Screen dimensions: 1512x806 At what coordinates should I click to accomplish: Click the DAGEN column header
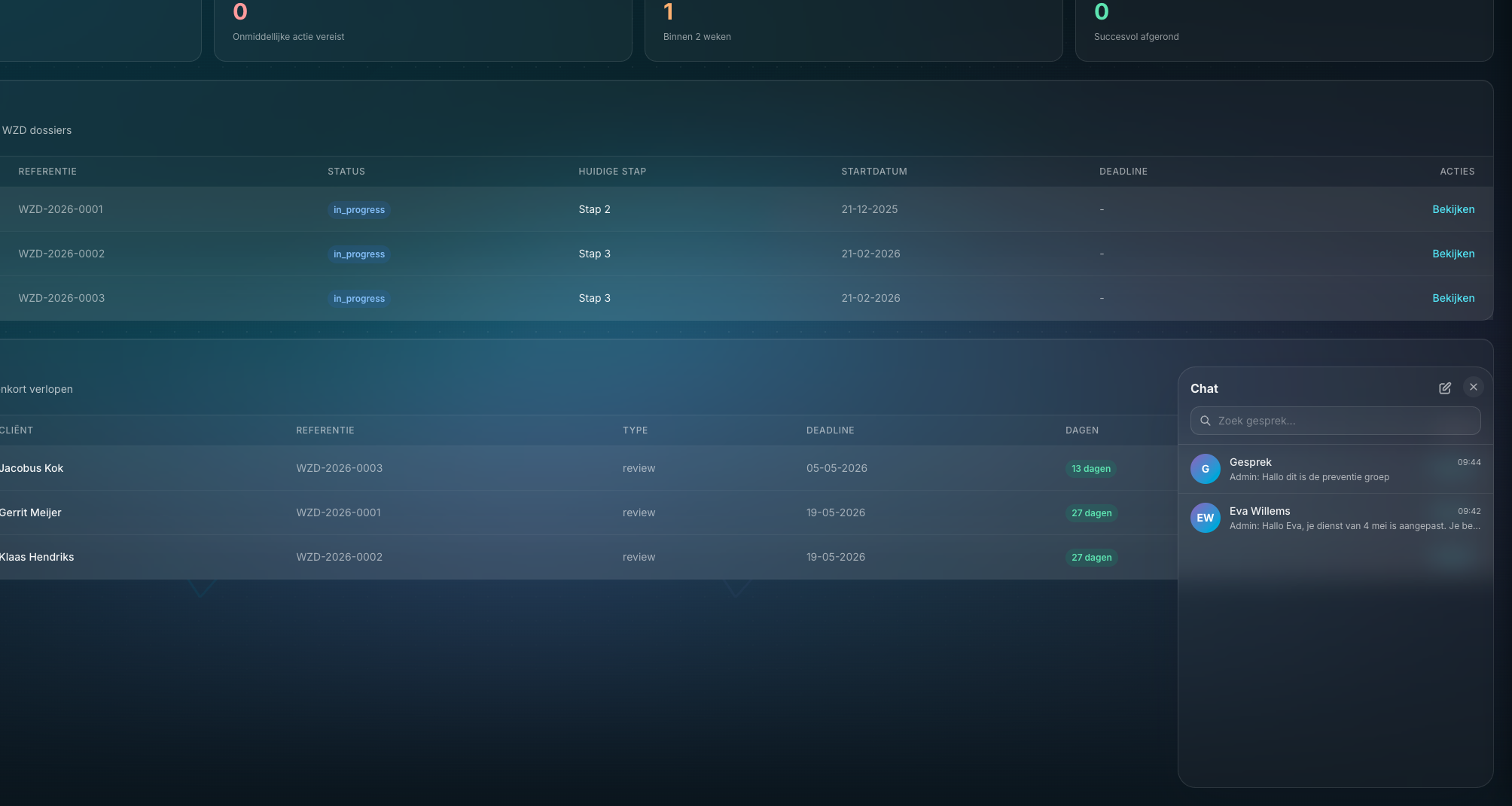(x=1082, y=430)
